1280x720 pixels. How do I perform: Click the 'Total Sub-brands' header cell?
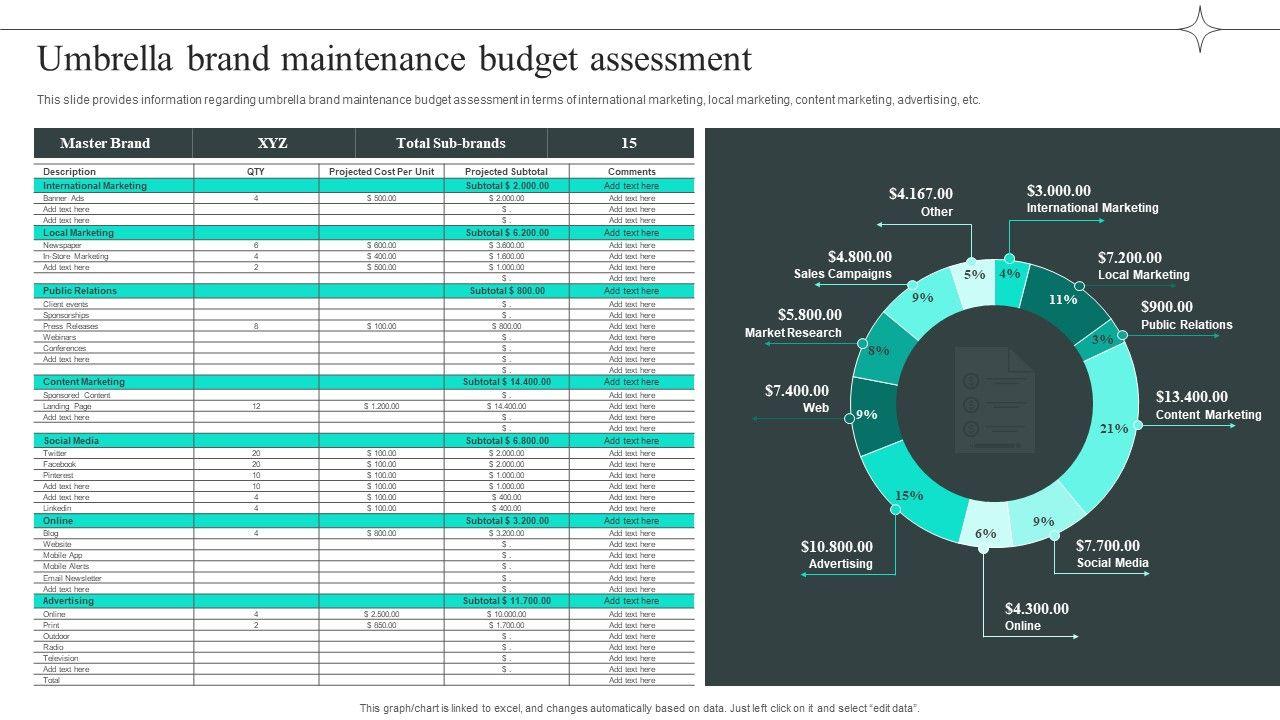pyautogui.click(x=451, y=143)
